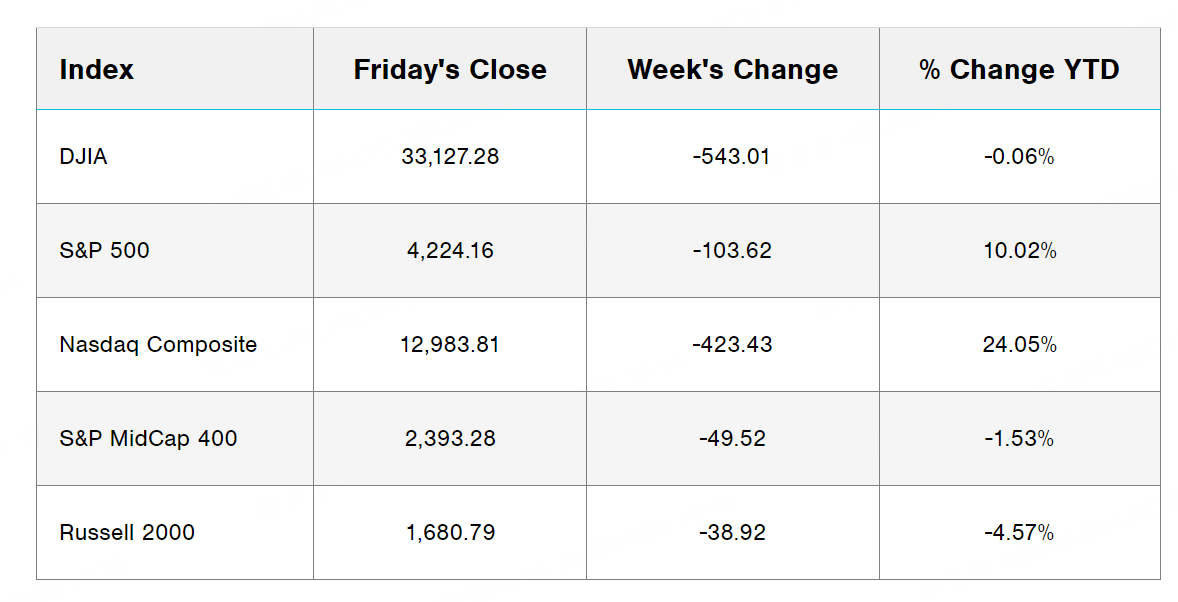This screenshot has height=602, width=1178.
Task: Select S&P 500 close 4,224.16
Action: [x=450, y=251]
